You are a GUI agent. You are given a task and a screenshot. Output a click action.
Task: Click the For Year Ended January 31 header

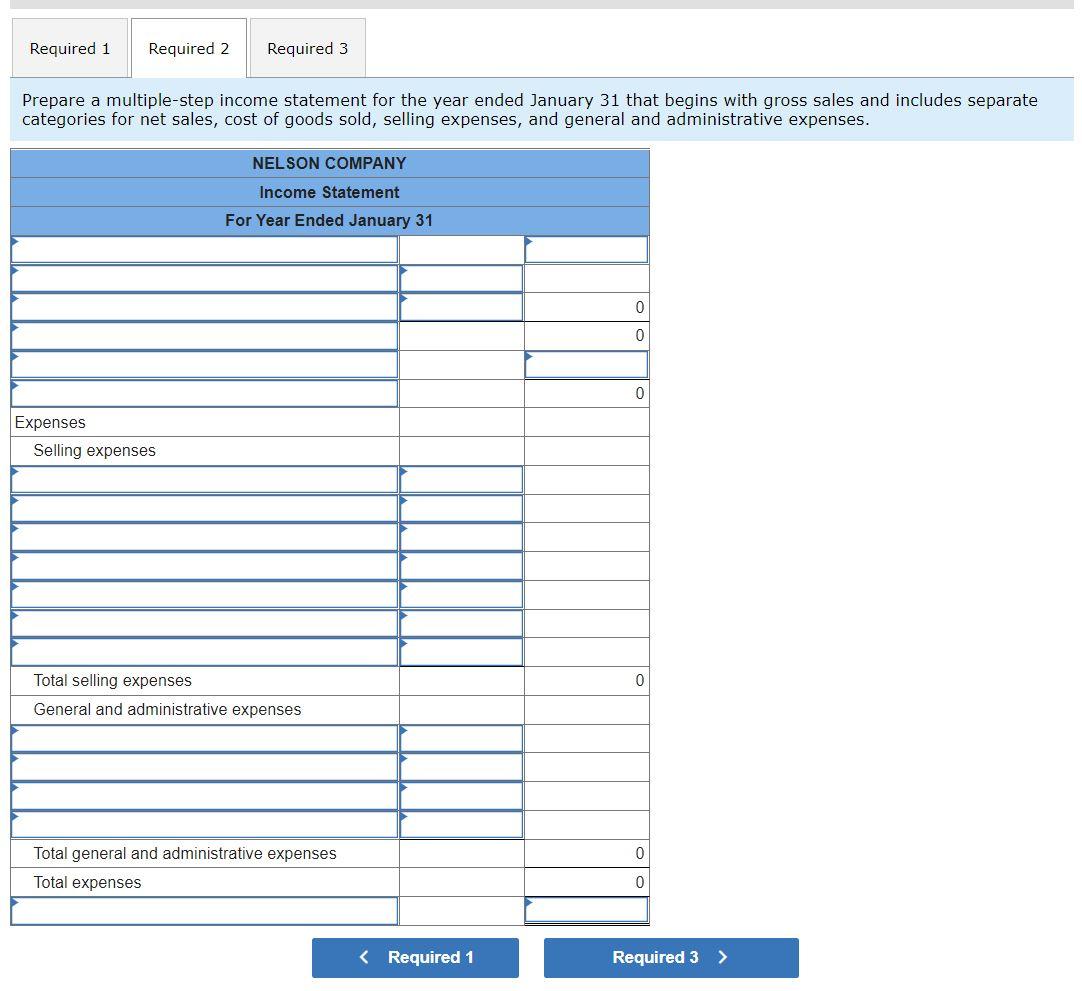coord(328,220)
